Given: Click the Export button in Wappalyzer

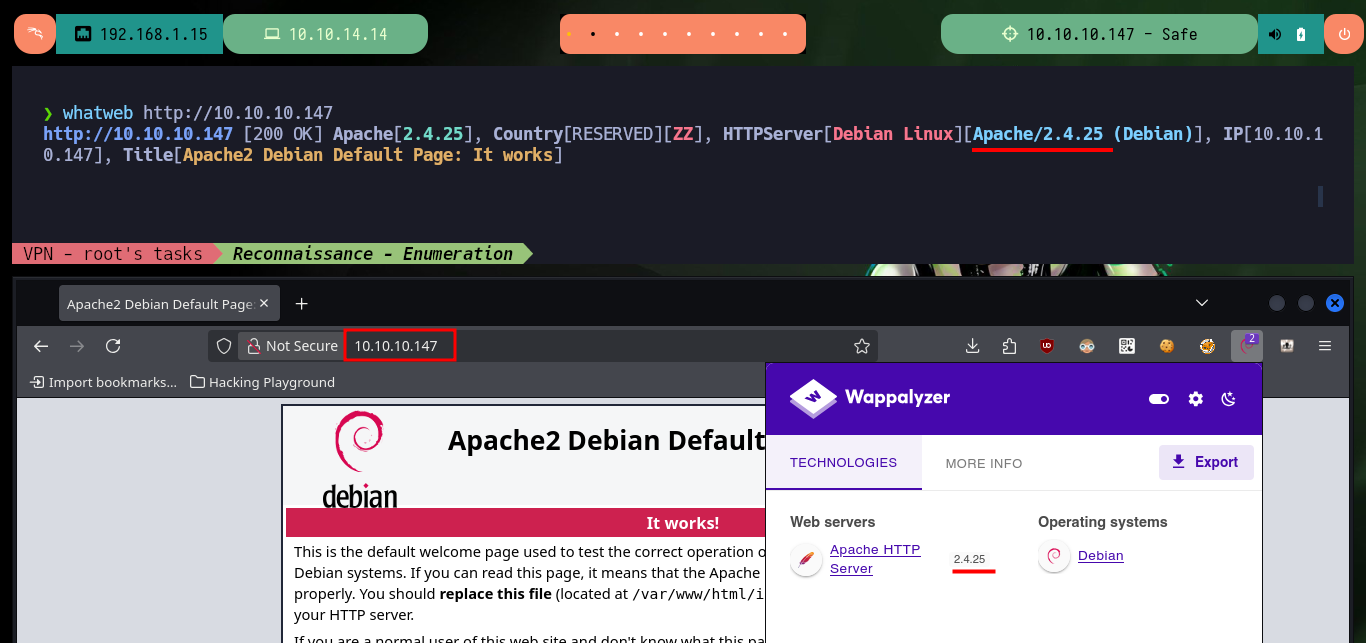Looking at the screenshot, I should click(1206, 462).
